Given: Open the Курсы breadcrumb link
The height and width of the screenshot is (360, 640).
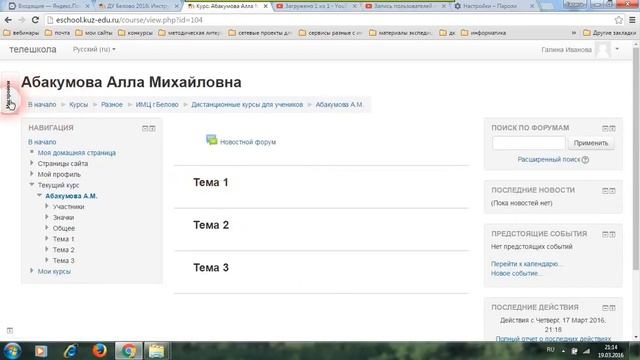Looking at the screenshot, I should coord(78,104).
